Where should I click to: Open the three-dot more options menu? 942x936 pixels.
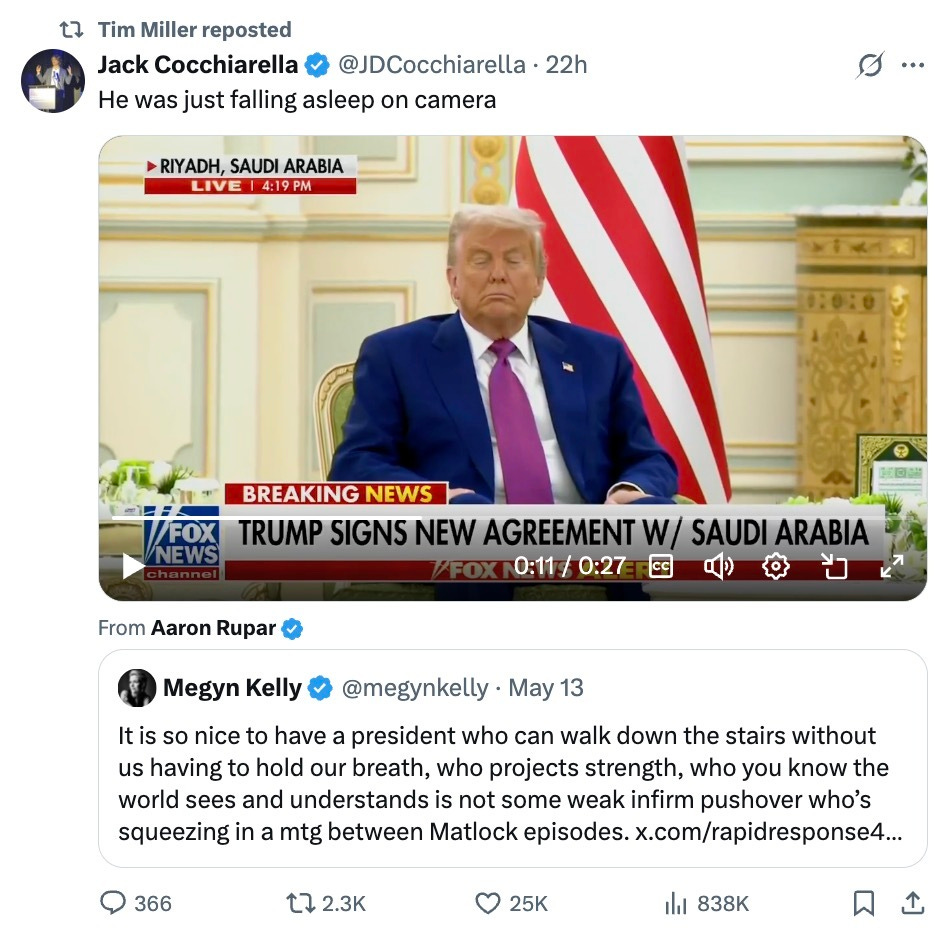click(x=913, y=65)
